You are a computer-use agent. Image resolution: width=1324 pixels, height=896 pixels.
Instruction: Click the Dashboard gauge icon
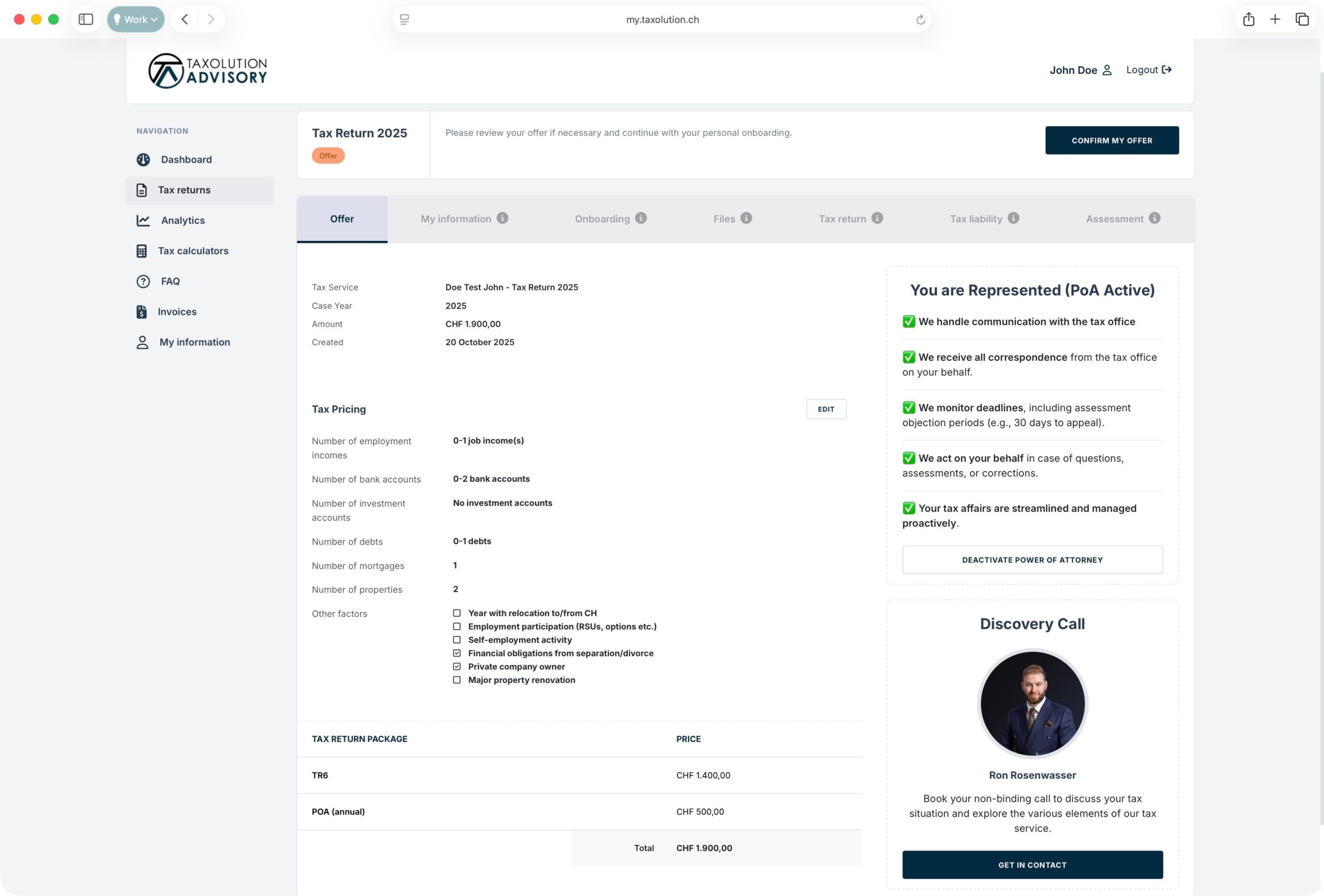143,159
